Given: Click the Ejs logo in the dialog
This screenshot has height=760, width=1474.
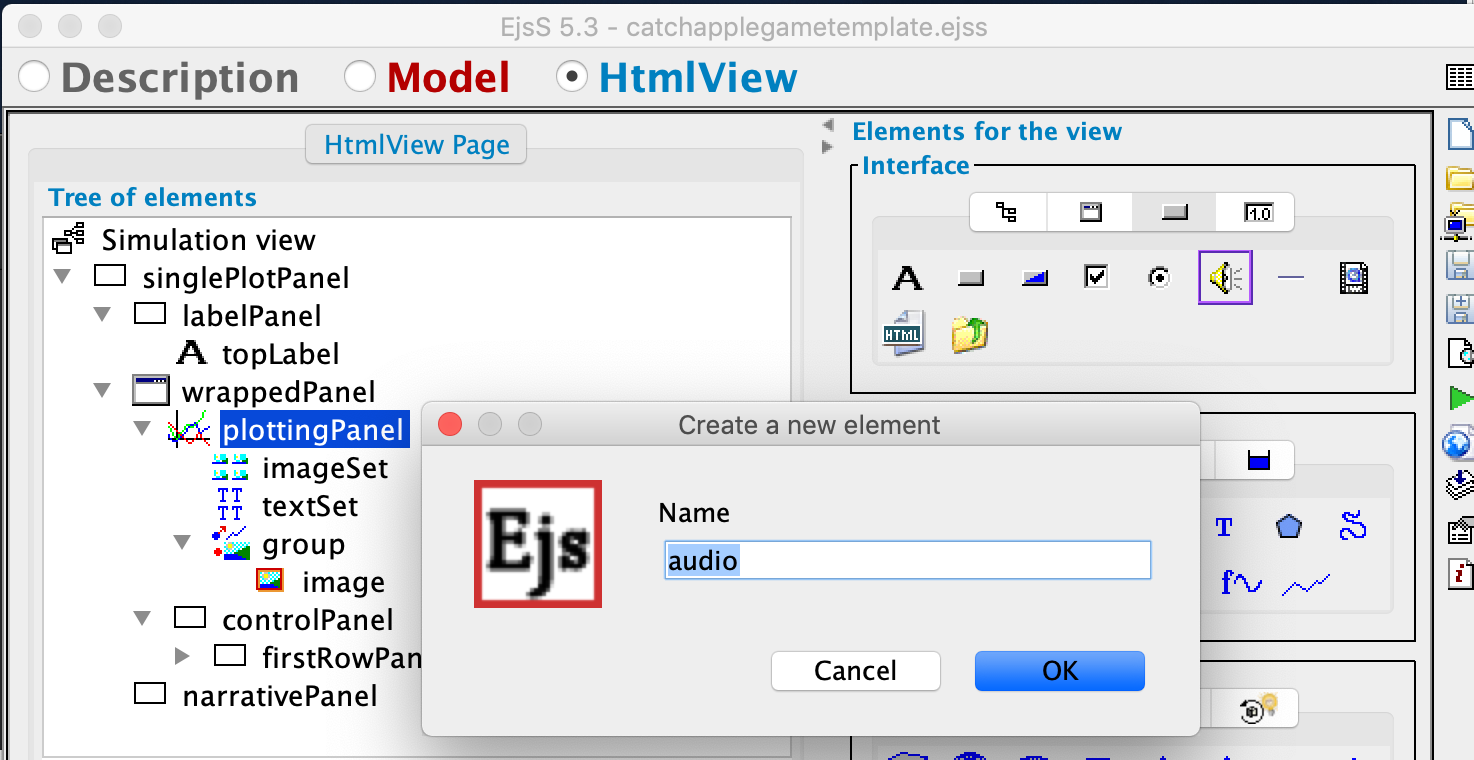Looking at the screenshot, I should pos(538,544).
